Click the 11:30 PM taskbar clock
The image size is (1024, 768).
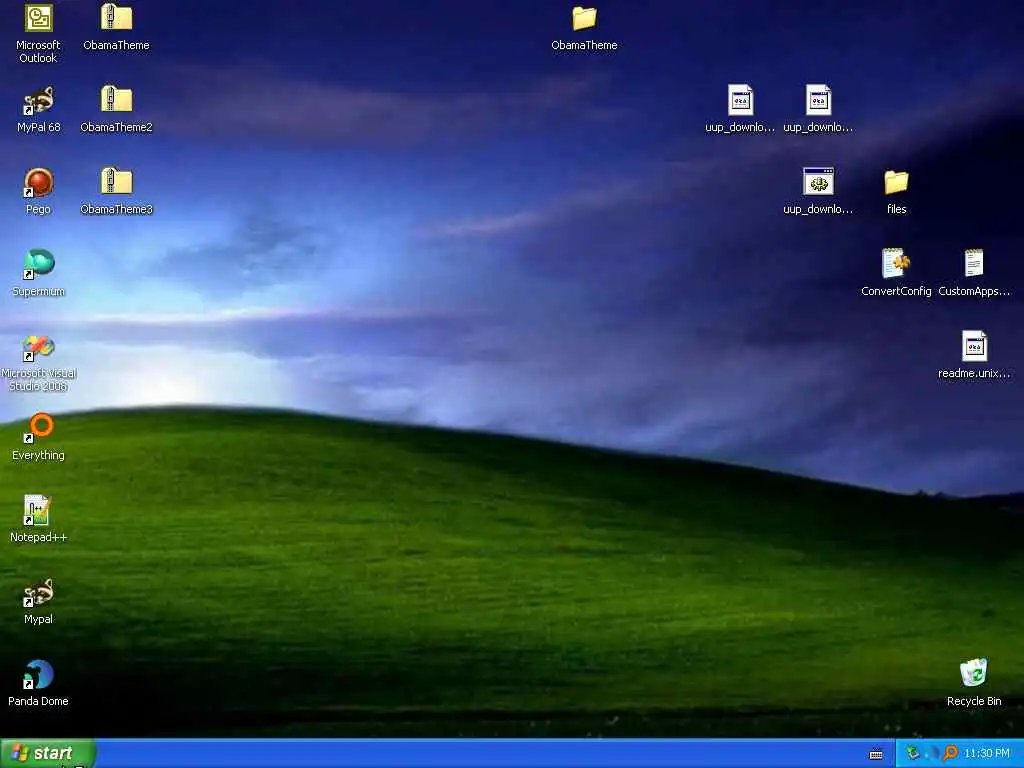pyautogui.click(x=987, y=754)
